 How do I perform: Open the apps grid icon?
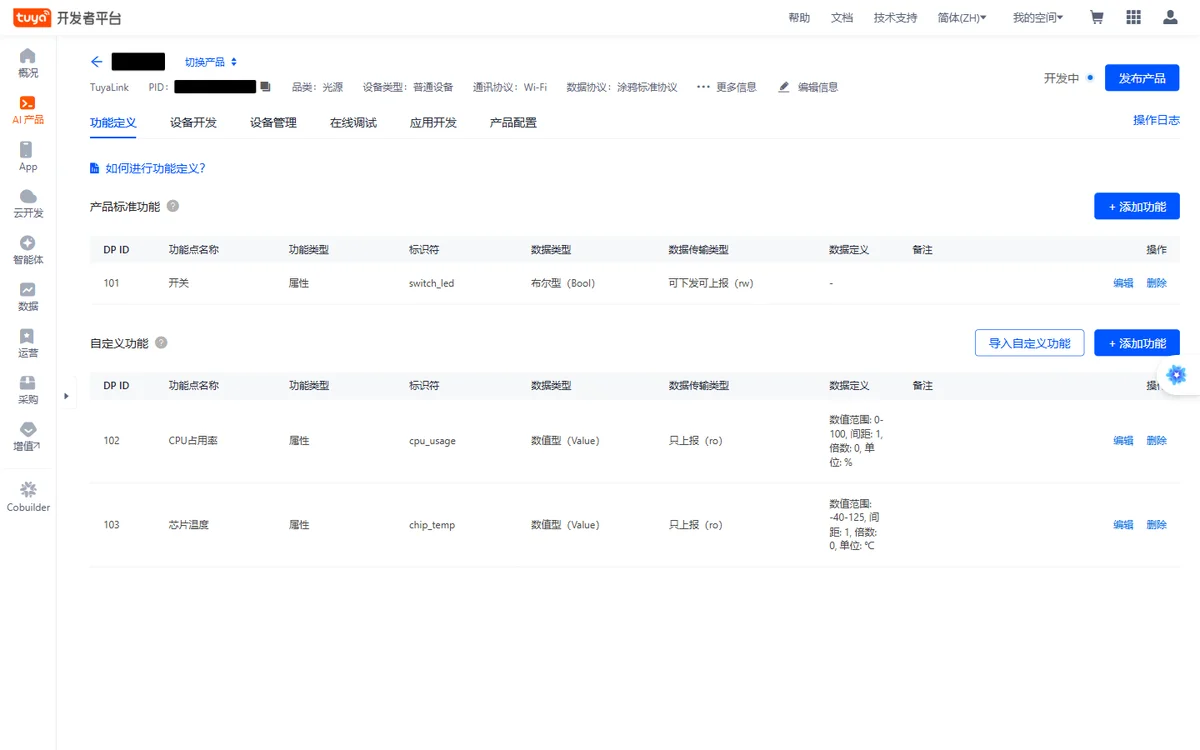(x=1133, y=18)
